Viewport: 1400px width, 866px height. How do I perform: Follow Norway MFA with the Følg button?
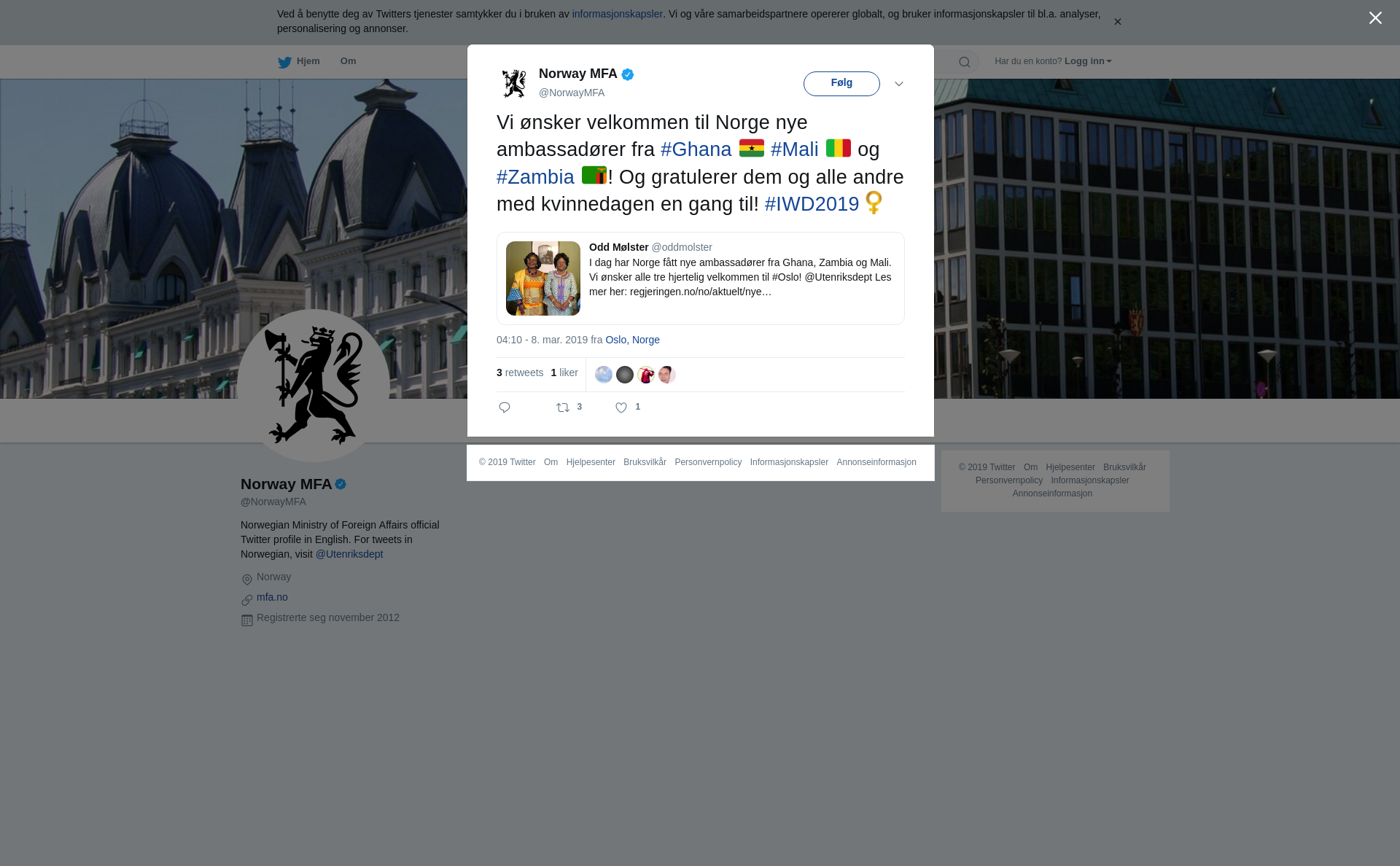[x=841, y=83]
